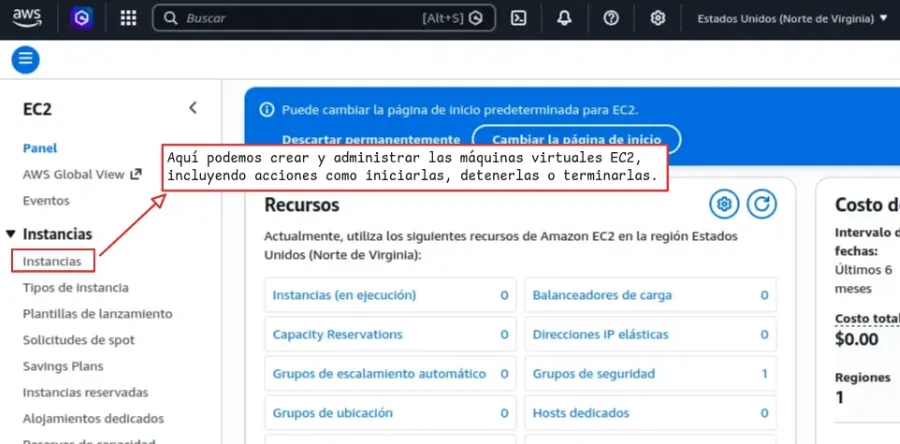Go to Eventos in sidebar

[x=46, y=201]
